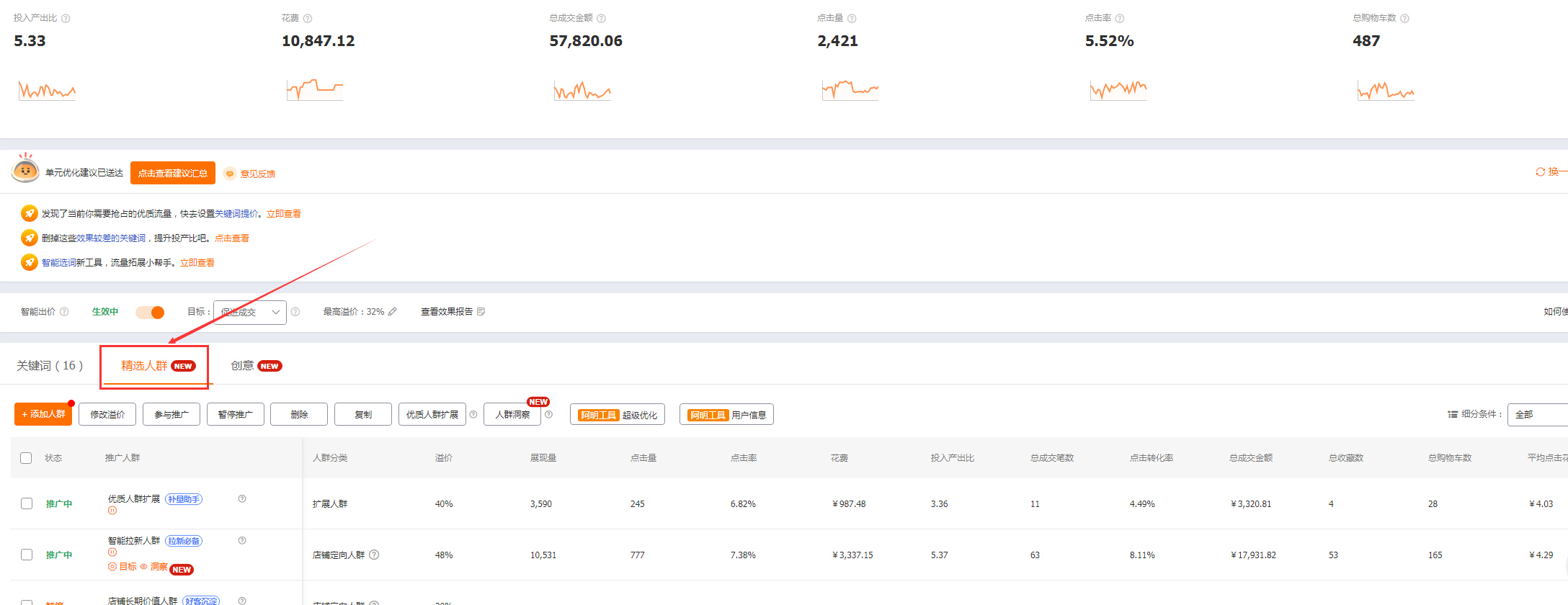
Task: Click the 参与推广 button
Action: (x=171, y=414)
